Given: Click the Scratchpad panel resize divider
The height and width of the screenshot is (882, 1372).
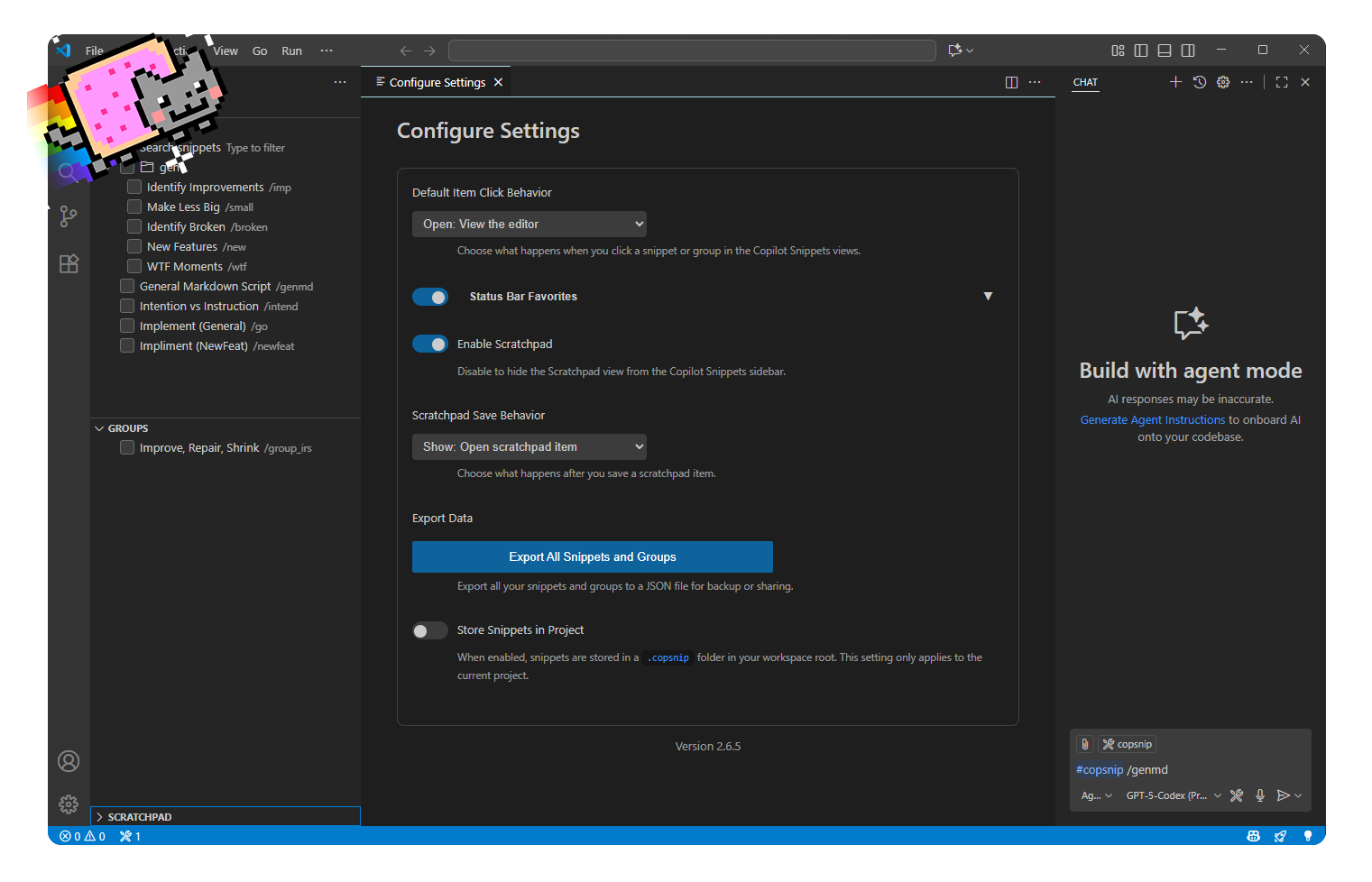Looking at the screenshot, I should pyautogui.click(x=225, y=807).
